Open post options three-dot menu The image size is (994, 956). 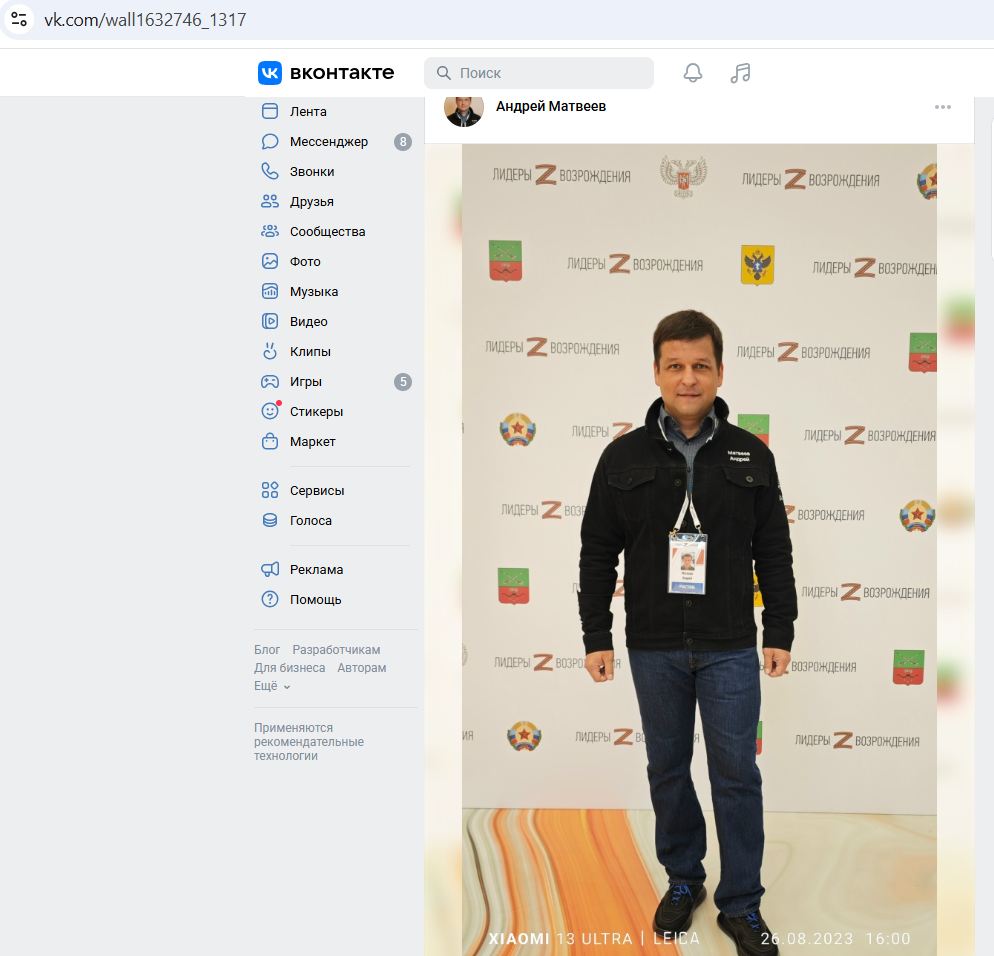click(x=942, y=107)
